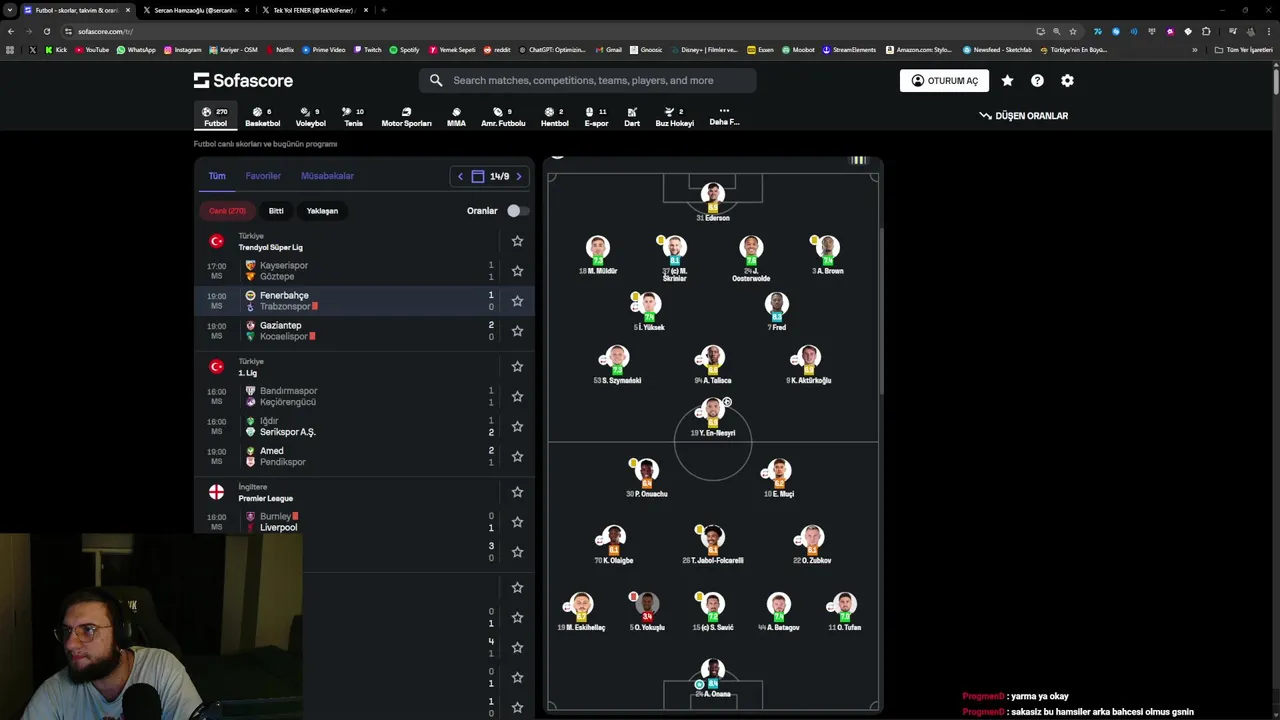
Task: Toggle the Oranlar switch
Action: [517, 211]
